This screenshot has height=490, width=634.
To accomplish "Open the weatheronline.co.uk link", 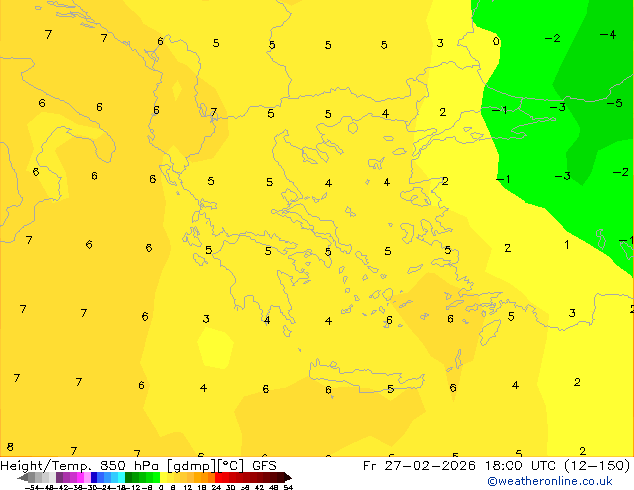I will coord(550,481).
